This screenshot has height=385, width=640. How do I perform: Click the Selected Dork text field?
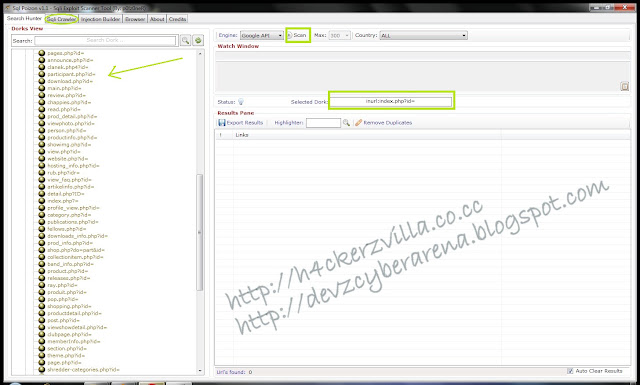click(391, 101)
